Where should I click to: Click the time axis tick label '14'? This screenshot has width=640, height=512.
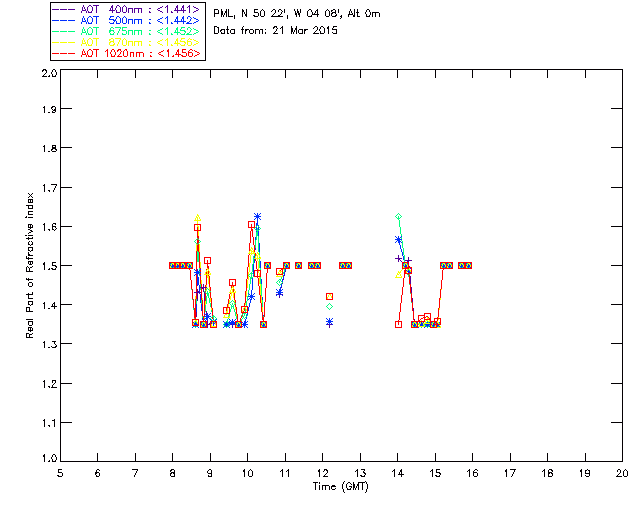coord(398,473)
